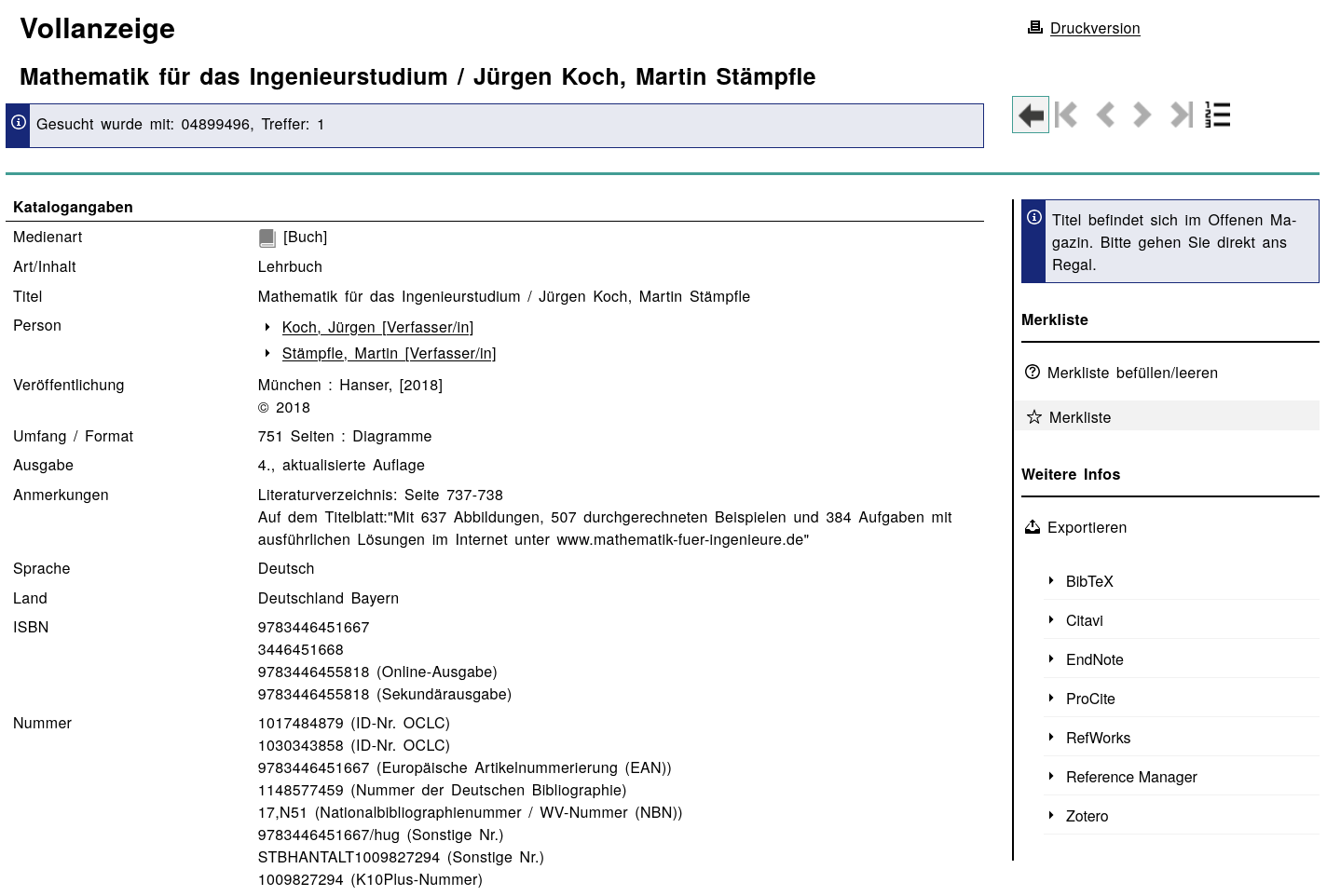Jump to first search result icon
The image size is (1327, 896).
tap(1066, 115)
